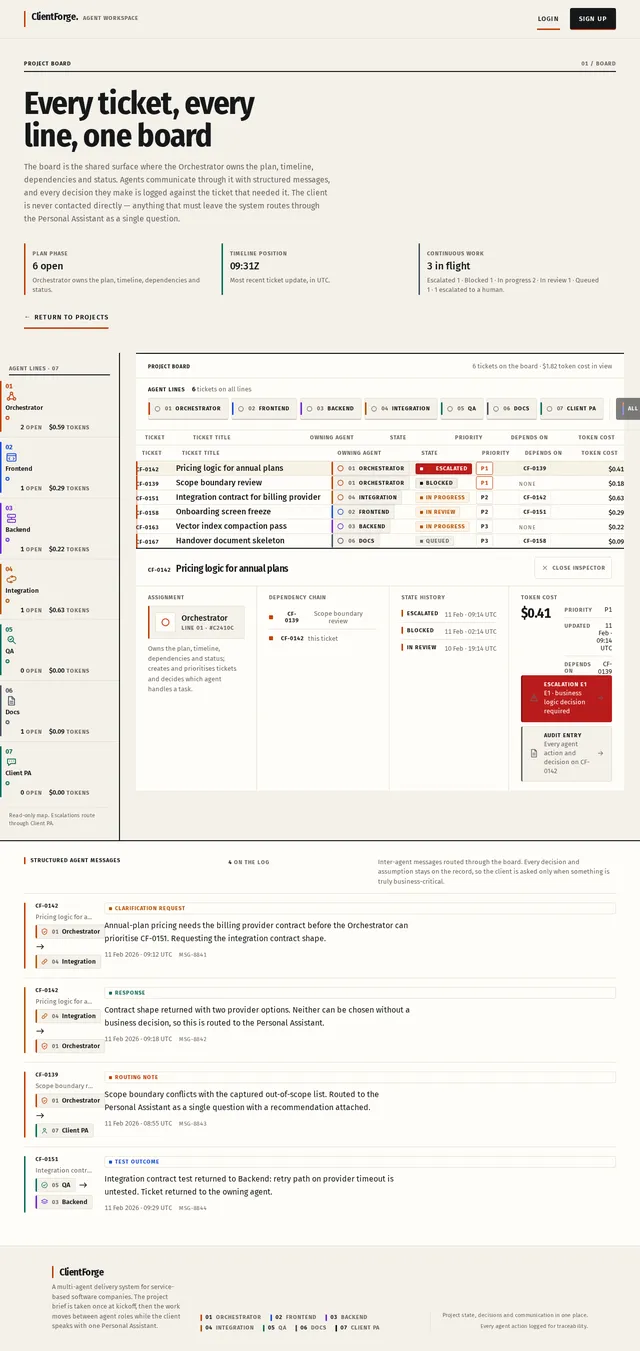This screenshot has height=1351, width=640.
Task: Toggle the 04 Integration agent line filter chip
Action: tap(400, 408)
